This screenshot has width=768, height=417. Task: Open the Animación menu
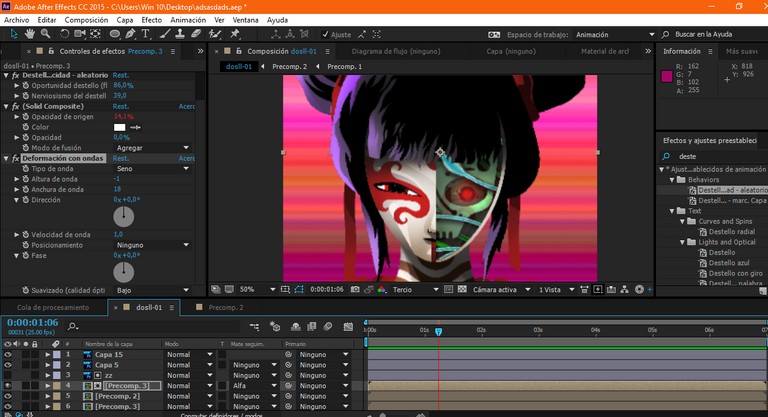click(188, 20)
